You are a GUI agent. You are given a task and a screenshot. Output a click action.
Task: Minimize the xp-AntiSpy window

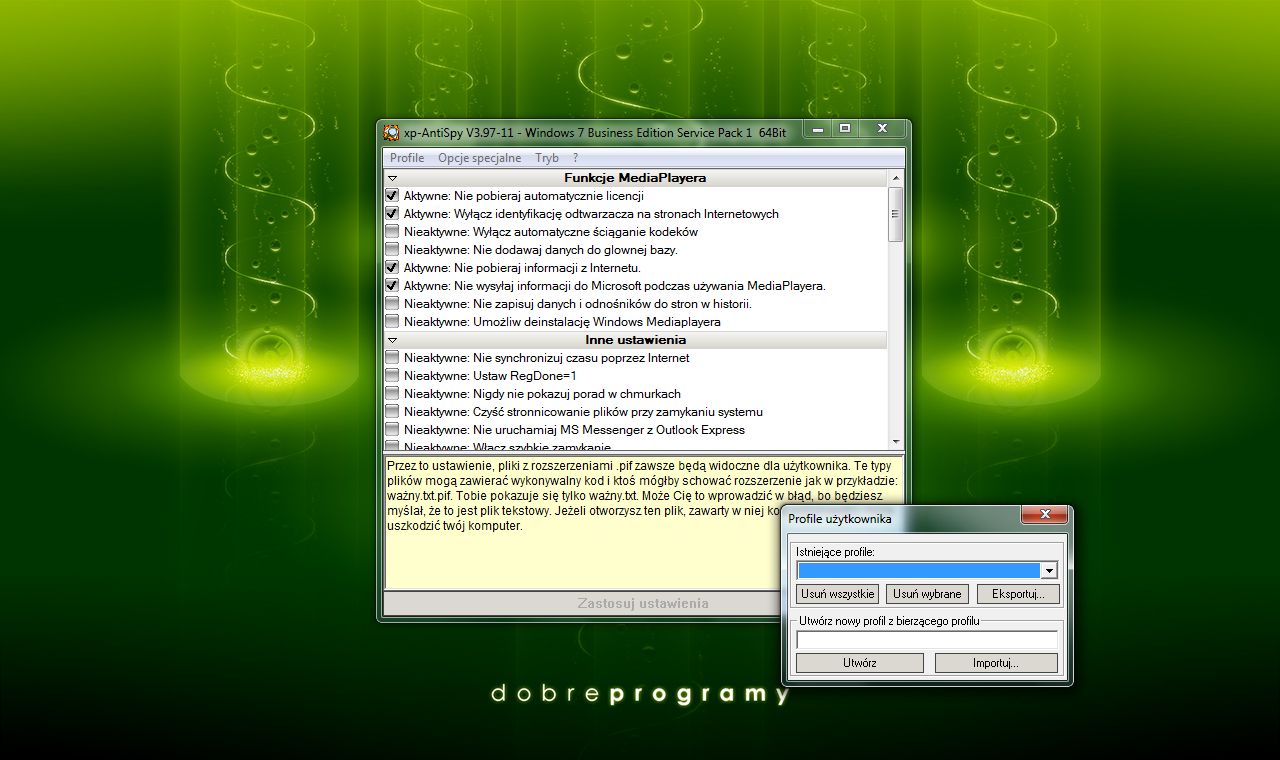click(819, 129)
